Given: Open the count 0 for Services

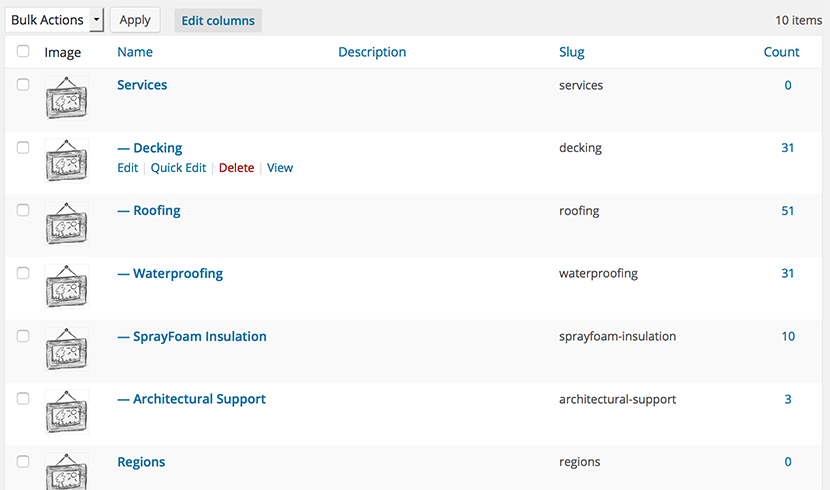Looking at the screenshot, I should [x=788, y=85].
